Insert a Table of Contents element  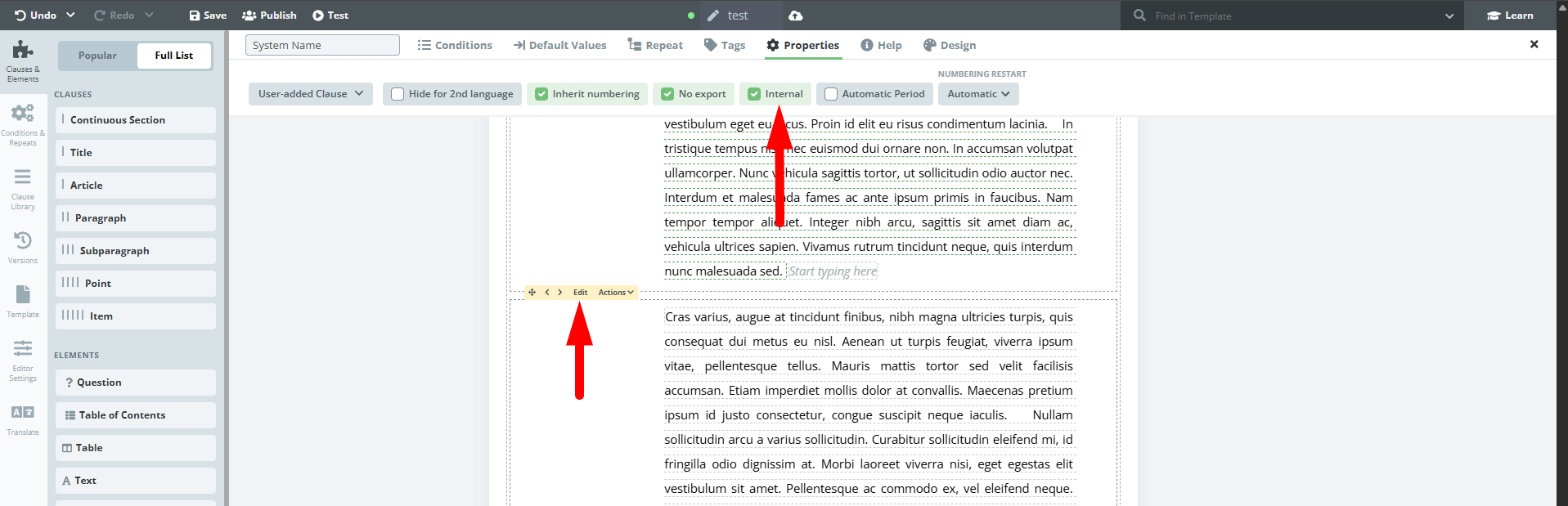pos(136,415)
